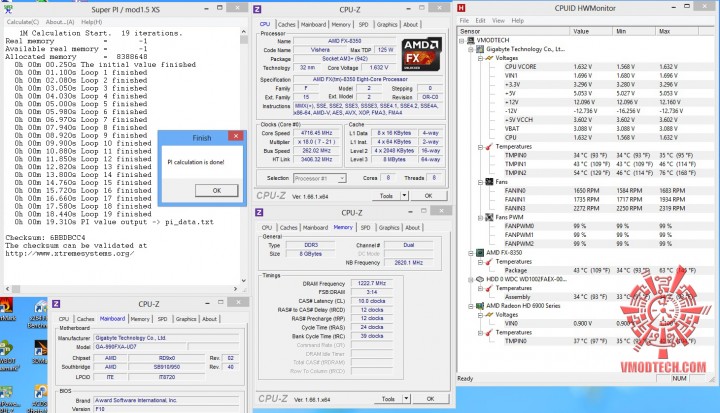This screenshot has height=413, width=720.
Task: Click the red H icon of HWMonitor
Action: pos(461,8)
